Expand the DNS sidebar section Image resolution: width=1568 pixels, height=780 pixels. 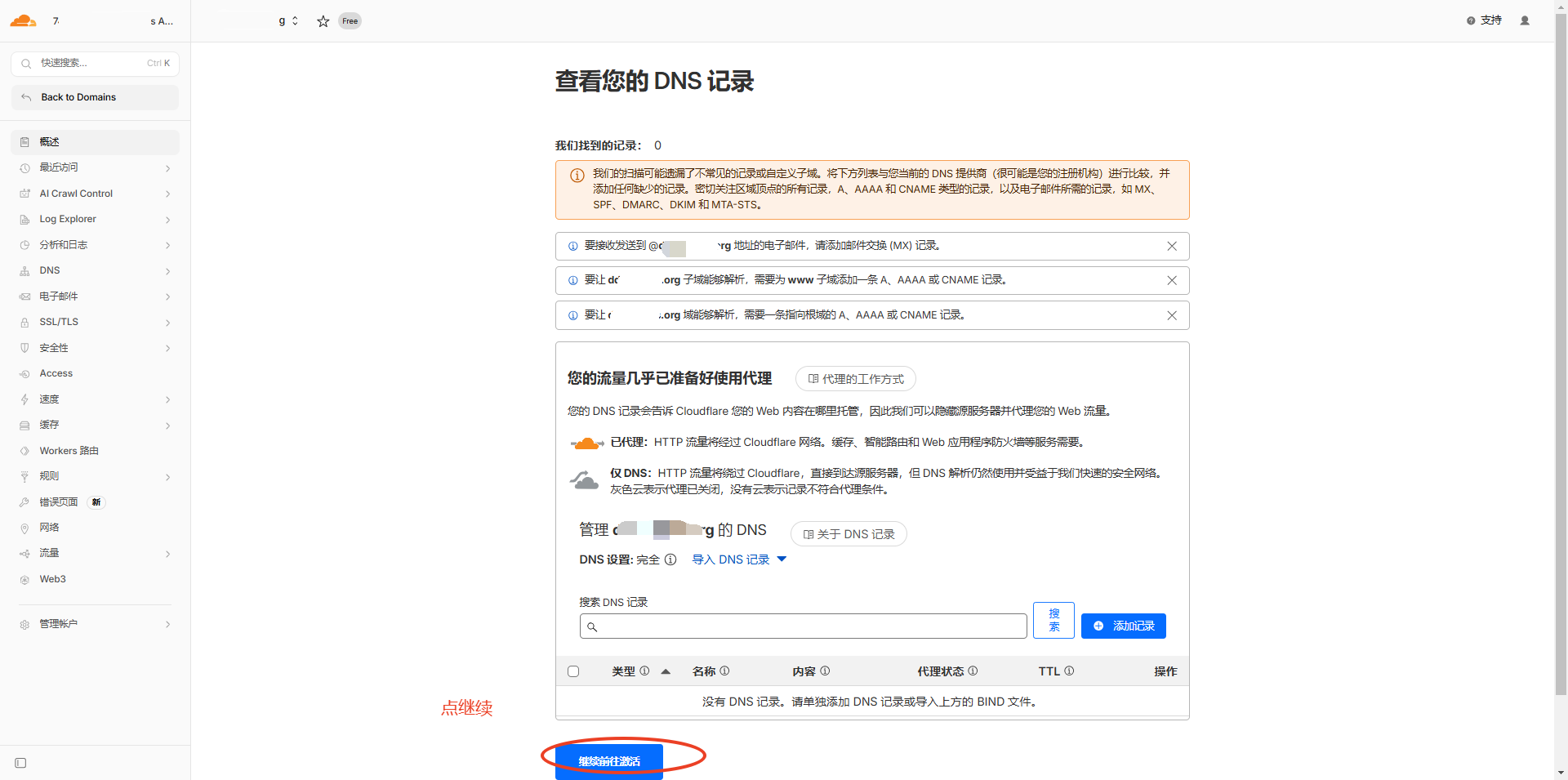point(96,270)
